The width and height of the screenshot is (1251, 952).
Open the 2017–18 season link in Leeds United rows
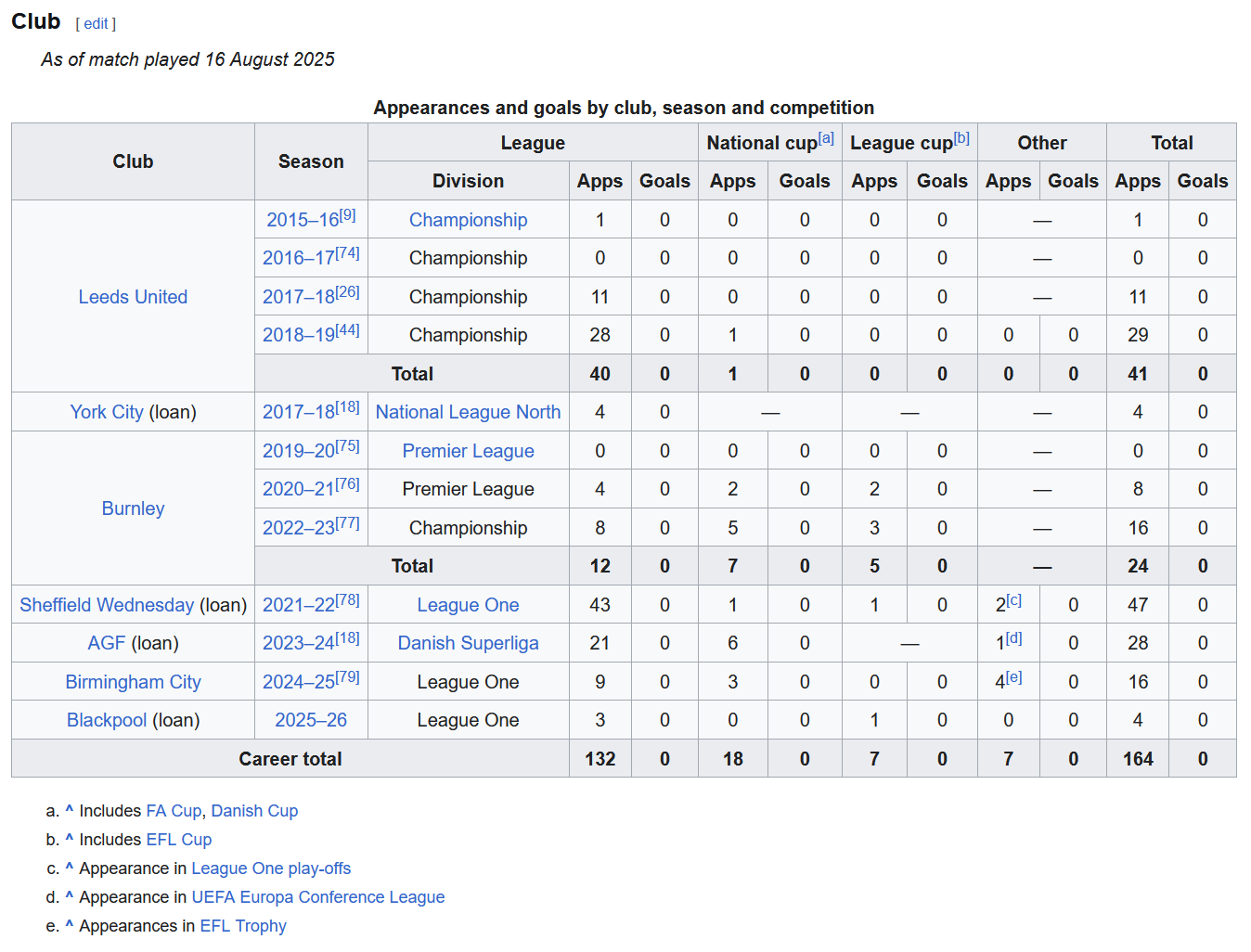coord(298,297)
